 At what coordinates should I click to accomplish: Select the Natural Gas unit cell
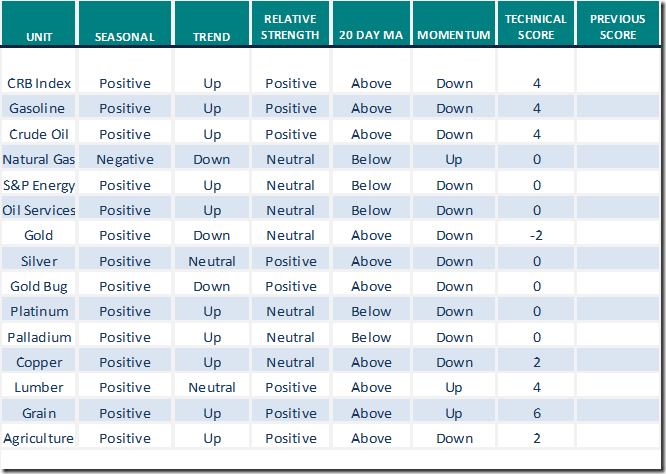[x=39, y=159]
